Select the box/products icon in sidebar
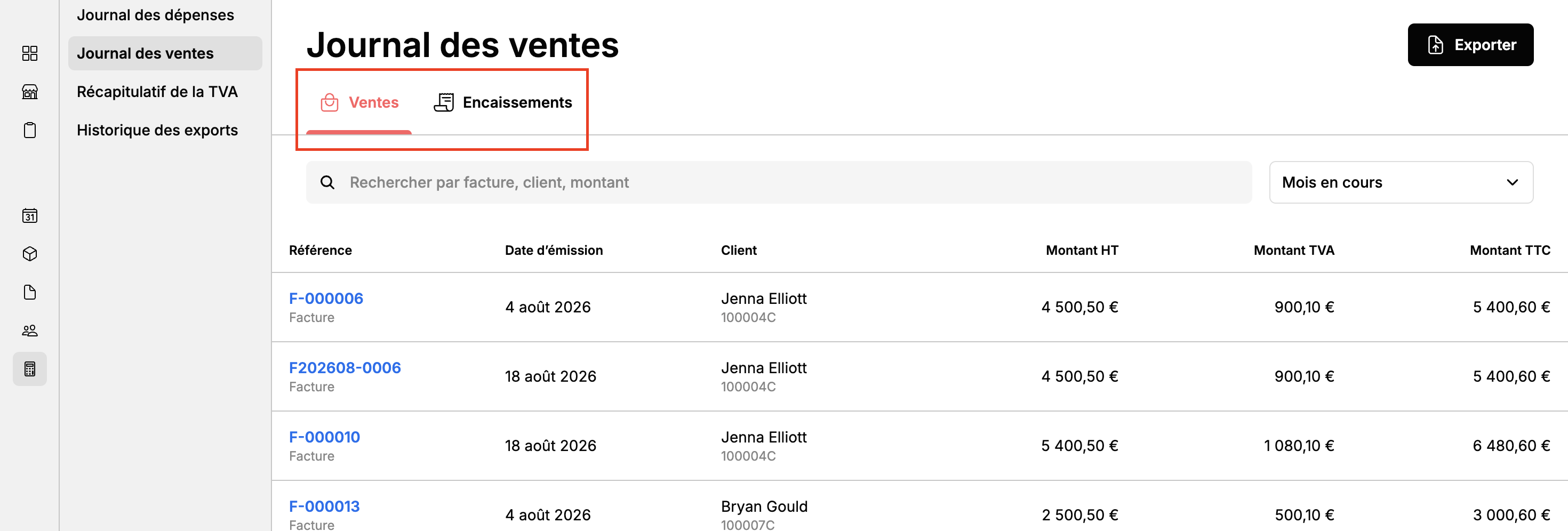This screenshot has width=1568, height=531. pyautogui.click(x=30, y=254)
